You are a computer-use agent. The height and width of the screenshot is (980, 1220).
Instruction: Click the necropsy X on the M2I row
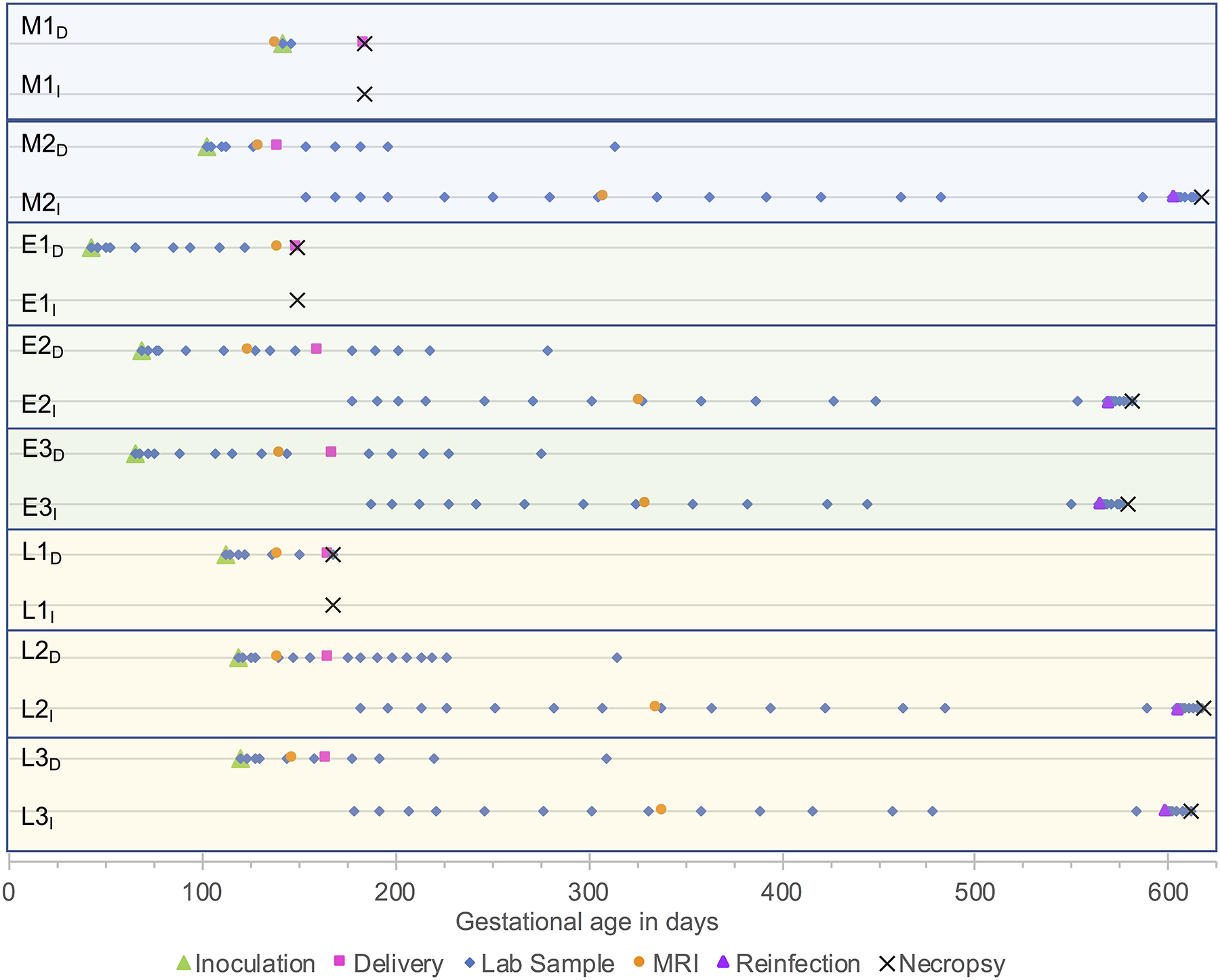pos(1201,197)
